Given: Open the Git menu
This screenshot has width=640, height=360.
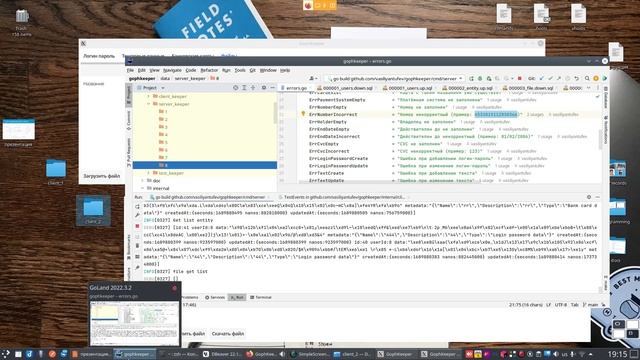Looking at the screenshot, I should [253, 70].
